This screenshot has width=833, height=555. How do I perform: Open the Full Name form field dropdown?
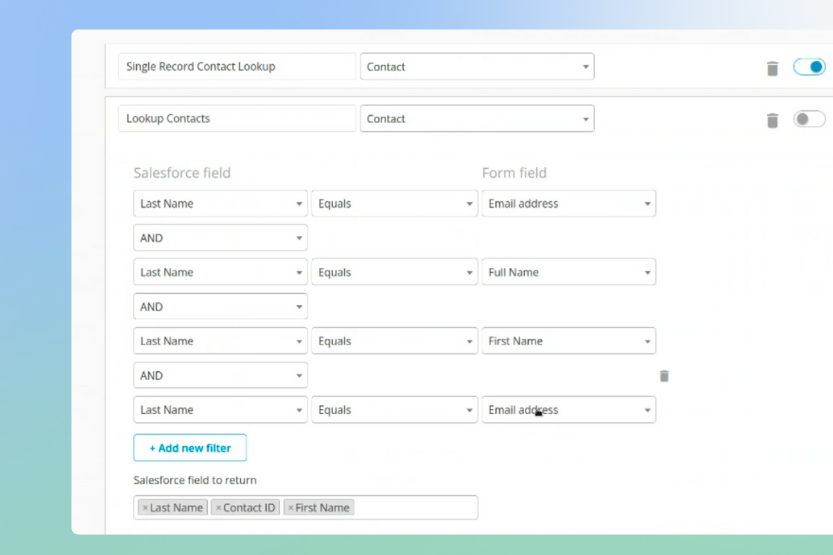point(568,272)
